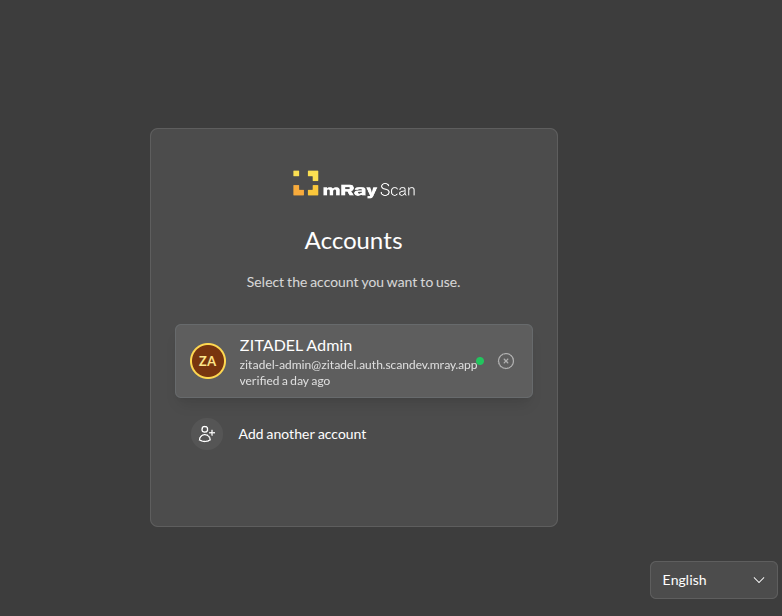Click the mRay Scan logo
782x616 pixels.
coord(354,184)
